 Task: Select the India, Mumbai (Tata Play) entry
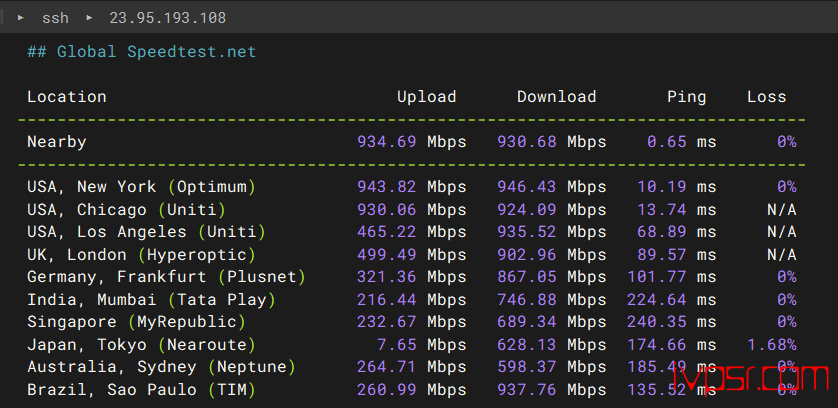click(x=151, y=300)
